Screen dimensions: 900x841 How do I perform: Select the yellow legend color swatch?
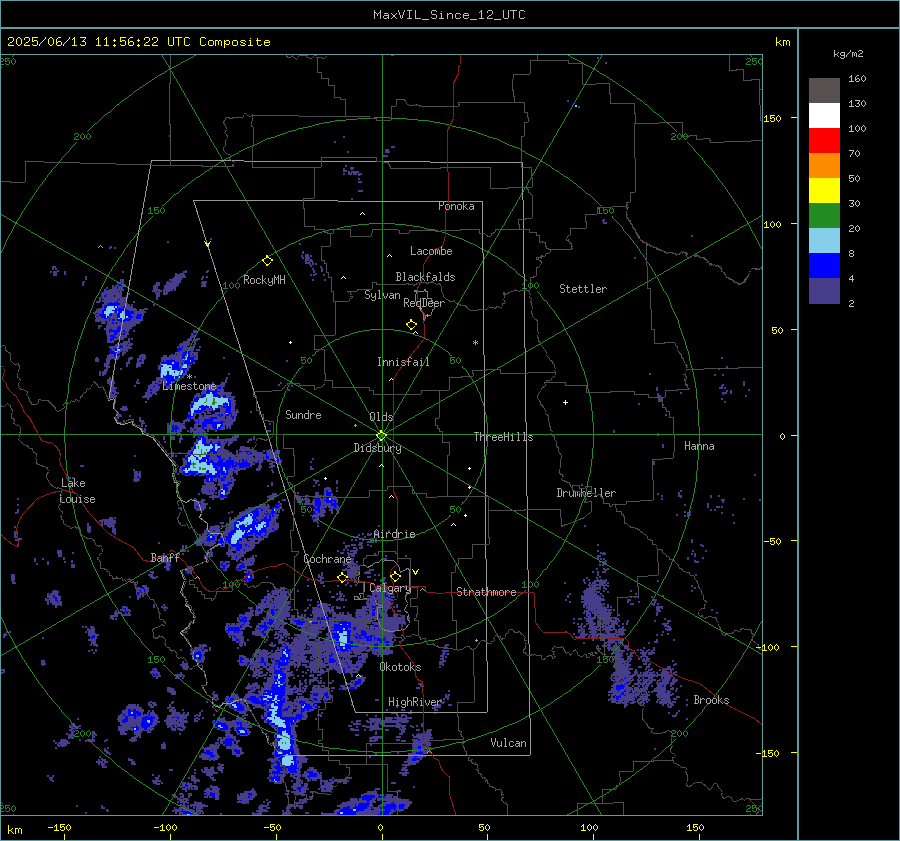pos(824,191)
